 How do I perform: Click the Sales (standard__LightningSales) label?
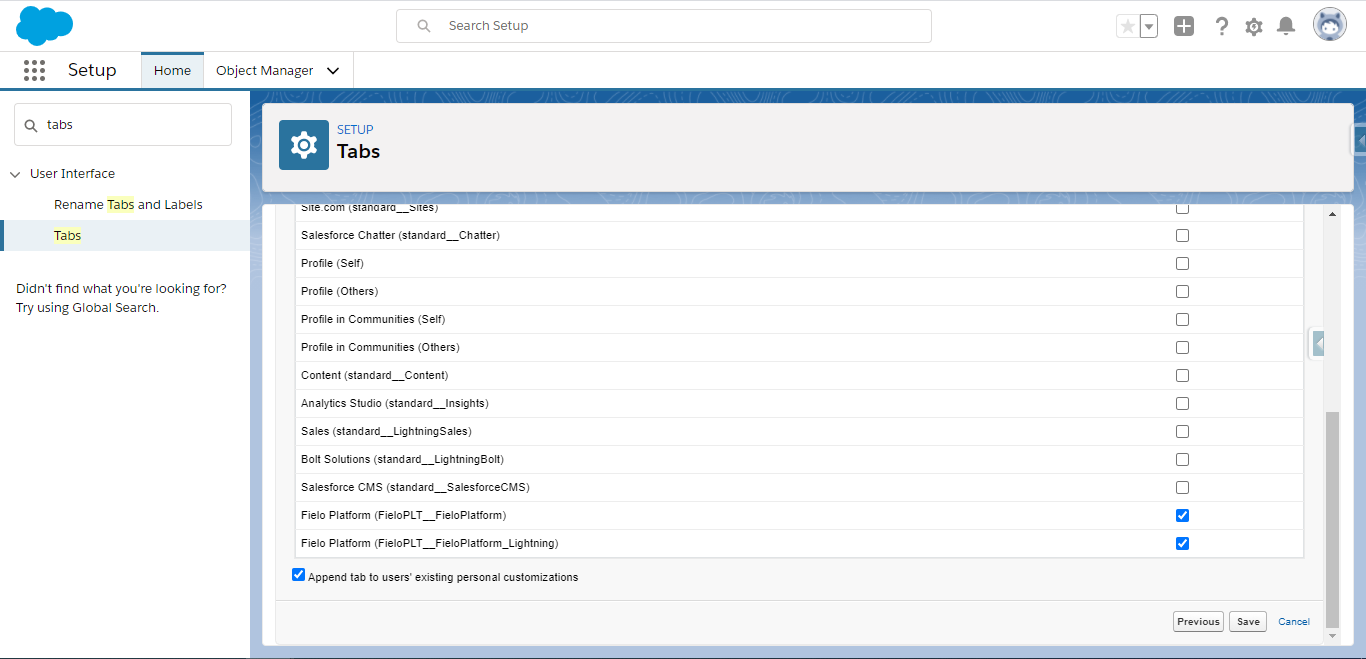[x=386, y=432]
